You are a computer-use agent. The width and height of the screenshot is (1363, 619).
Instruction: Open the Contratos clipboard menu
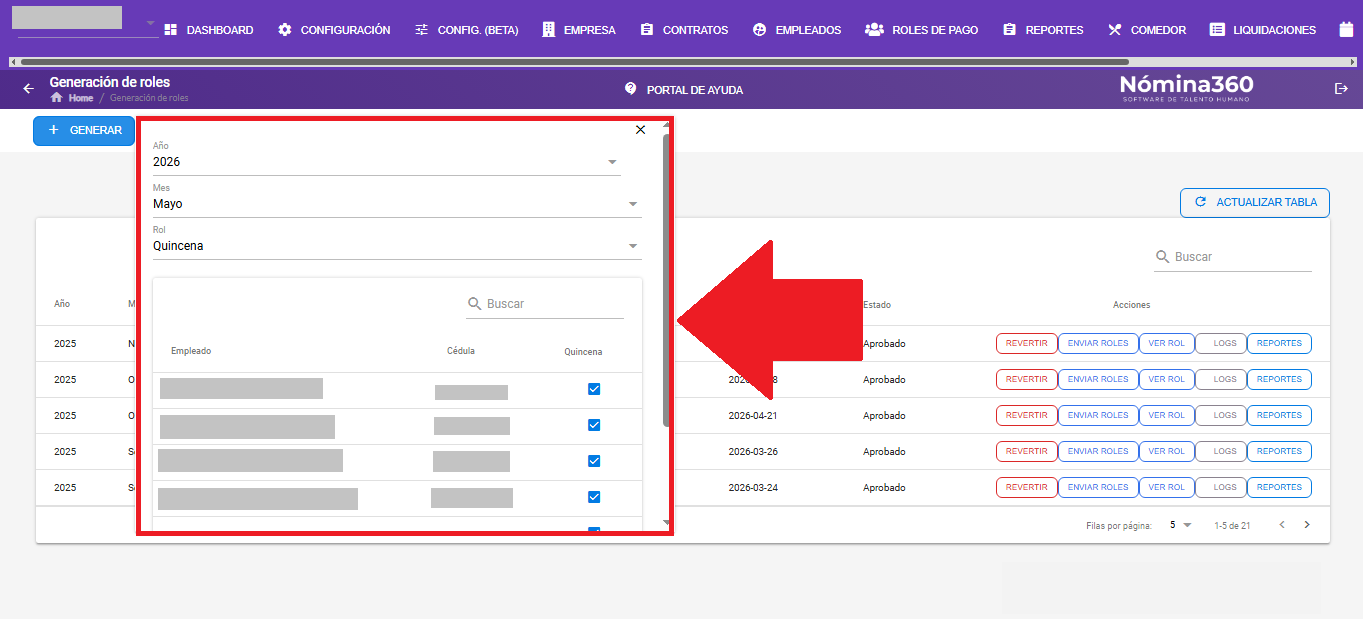click(684, 30)
